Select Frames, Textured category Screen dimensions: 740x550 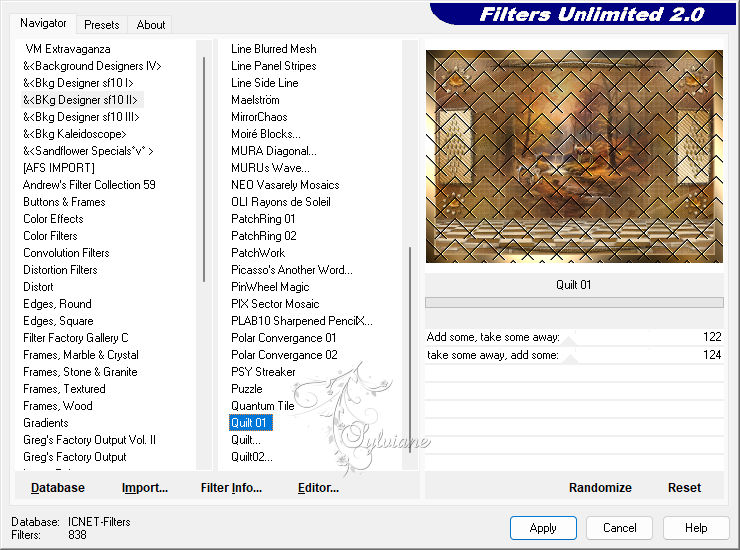[x=64, y=389]
